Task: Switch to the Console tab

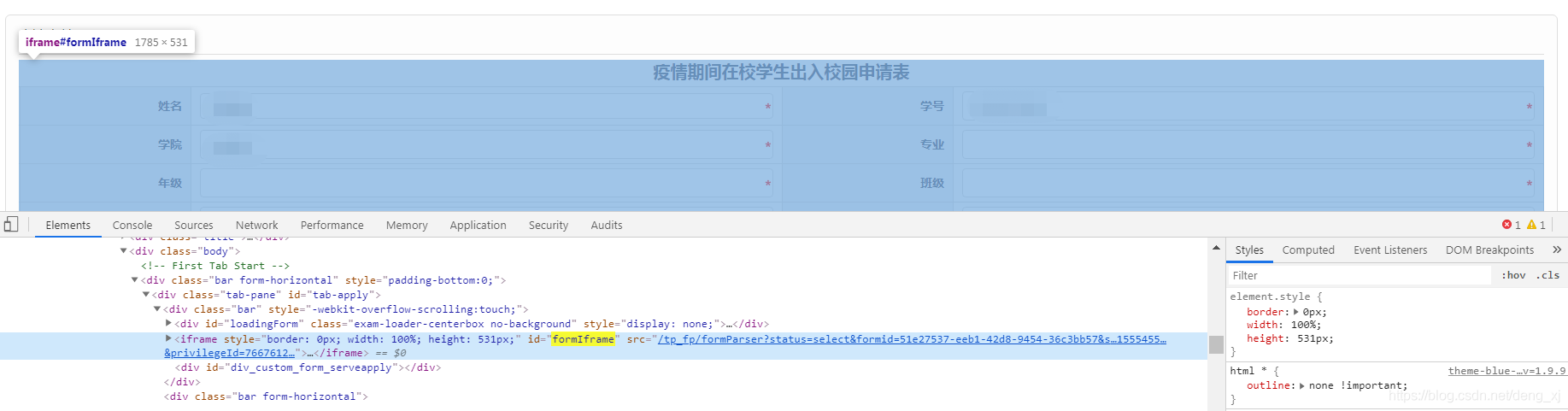Action: click(132, 225)
